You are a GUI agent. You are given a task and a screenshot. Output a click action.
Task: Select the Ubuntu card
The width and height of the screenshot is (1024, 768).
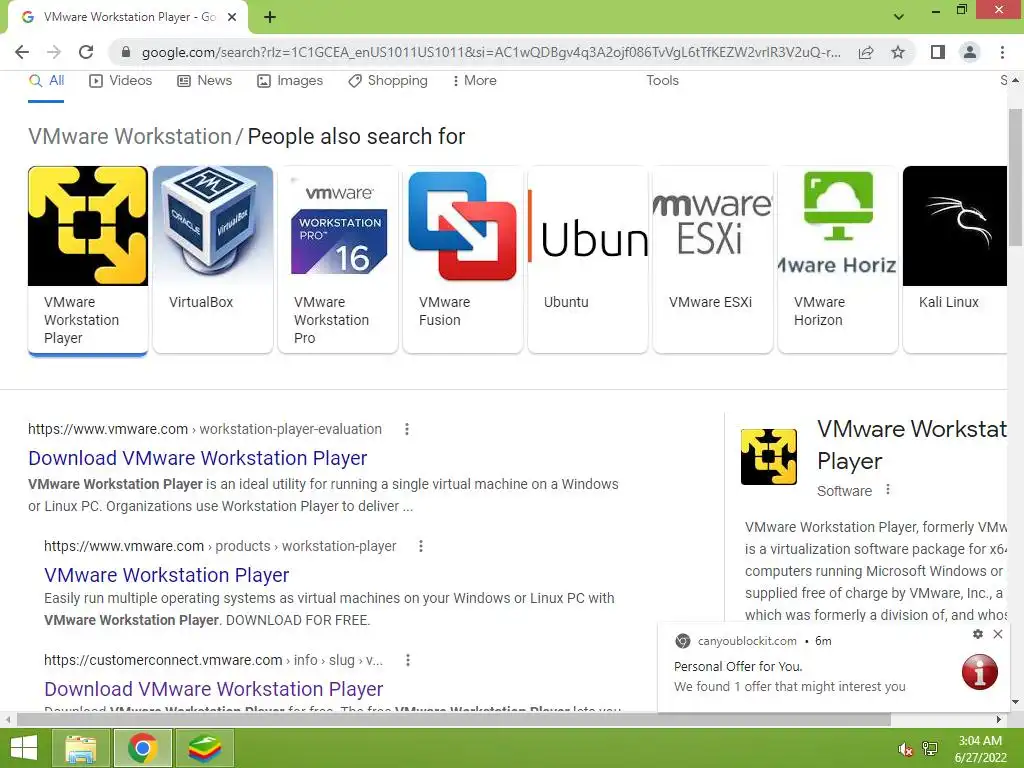click(588, 260)
